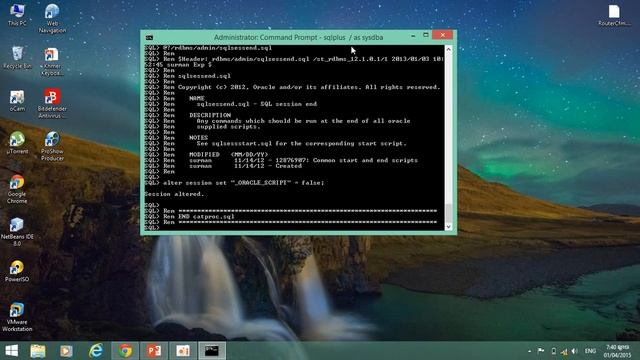Select Command Prompt taskbar button
The width and height of the screenshot is (640, 360).
[212, 351]
